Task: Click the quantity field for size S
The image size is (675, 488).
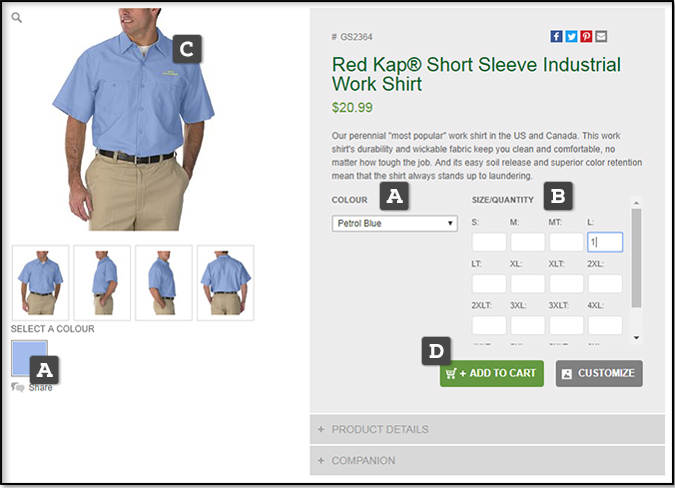Action: (489, 242)
